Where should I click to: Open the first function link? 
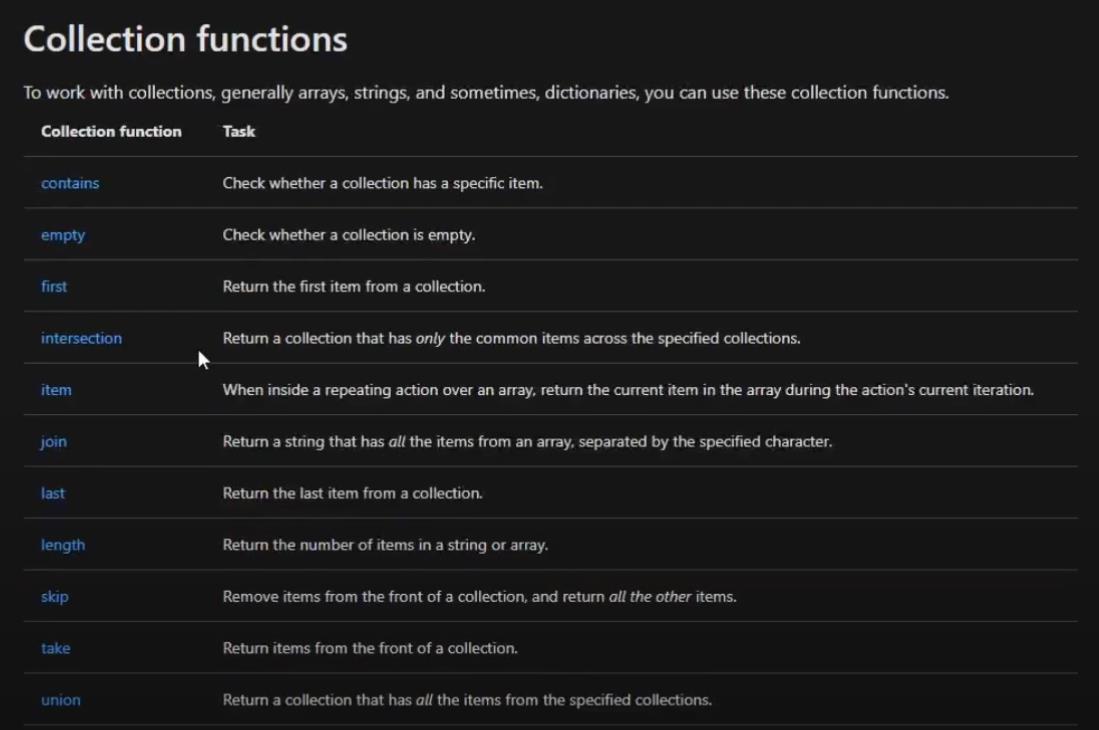[54, 287]
